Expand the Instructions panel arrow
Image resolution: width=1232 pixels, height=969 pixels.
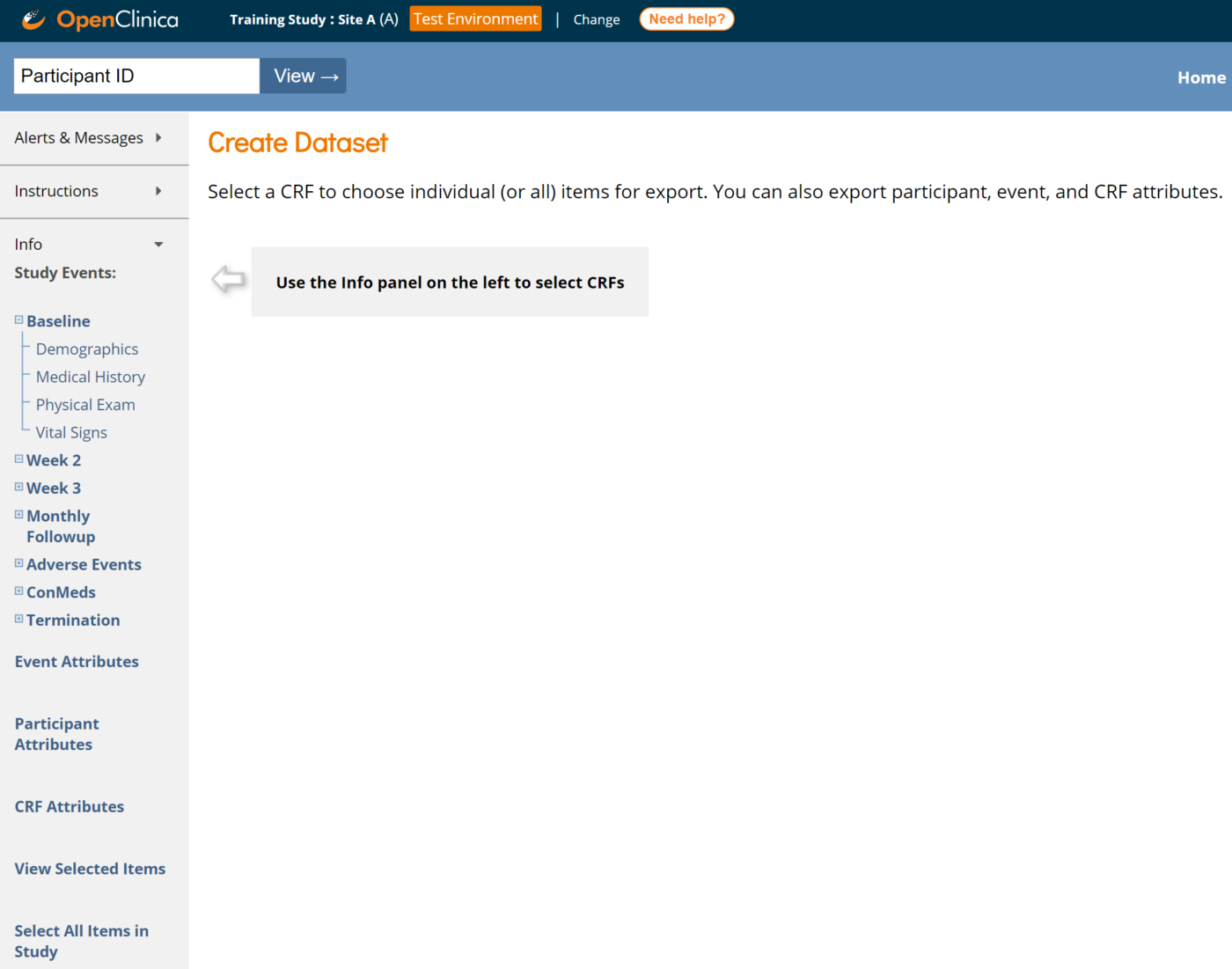click(158, 191)
